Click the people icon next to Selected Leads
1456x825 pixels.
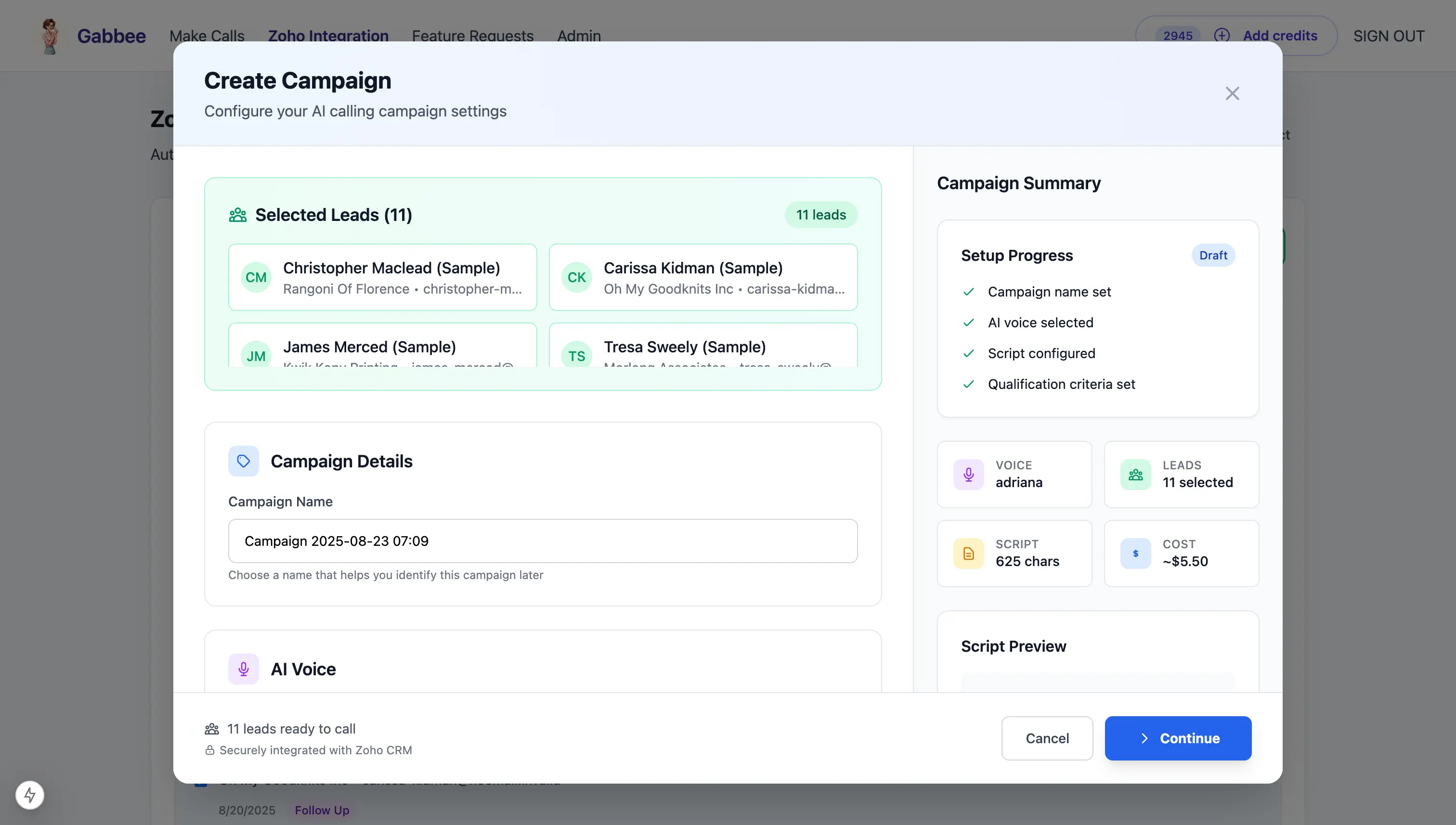(x=237, y=215)
